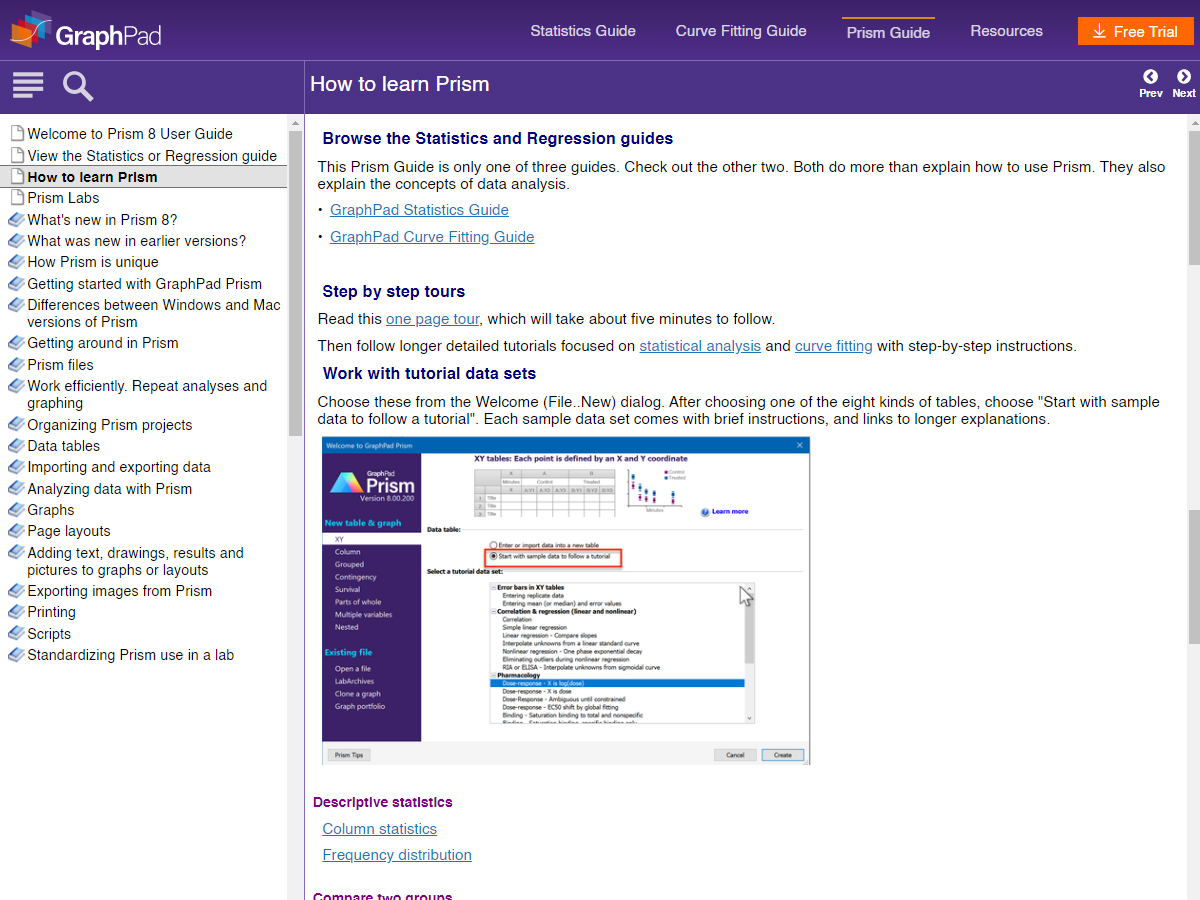Click the page icon beside Prism Labs
The image size is (1200, 900).
pyautogui.click(x=16, y=198)
